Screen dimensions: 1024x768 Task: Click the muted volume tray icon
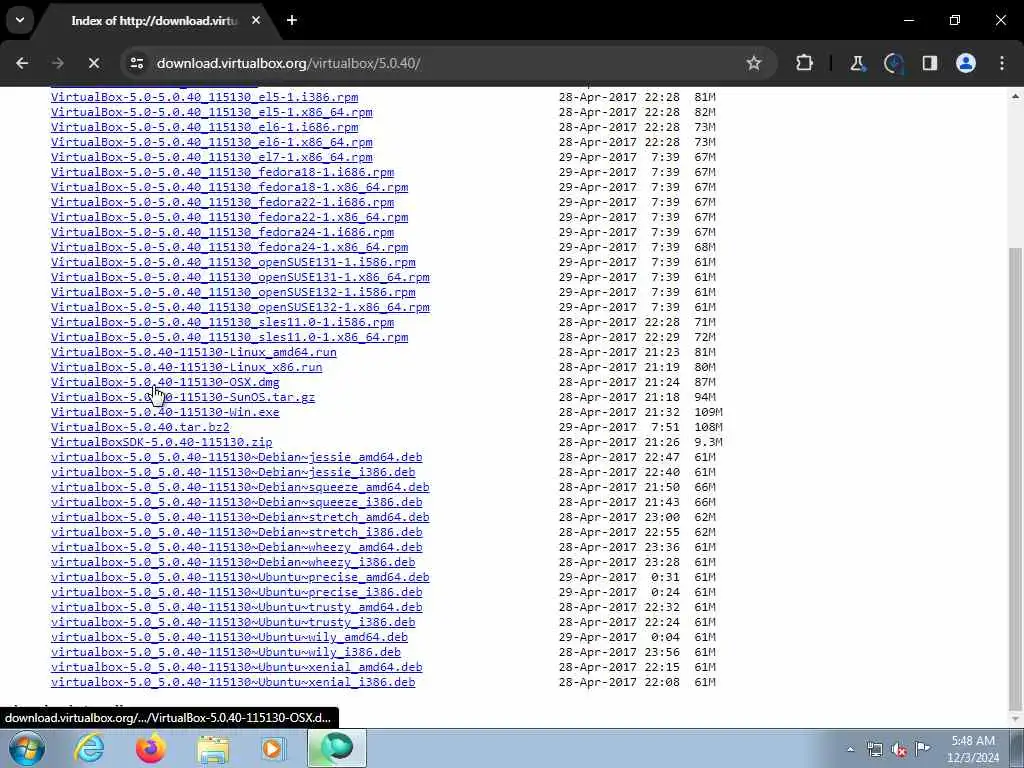click(x=899, y=750)
